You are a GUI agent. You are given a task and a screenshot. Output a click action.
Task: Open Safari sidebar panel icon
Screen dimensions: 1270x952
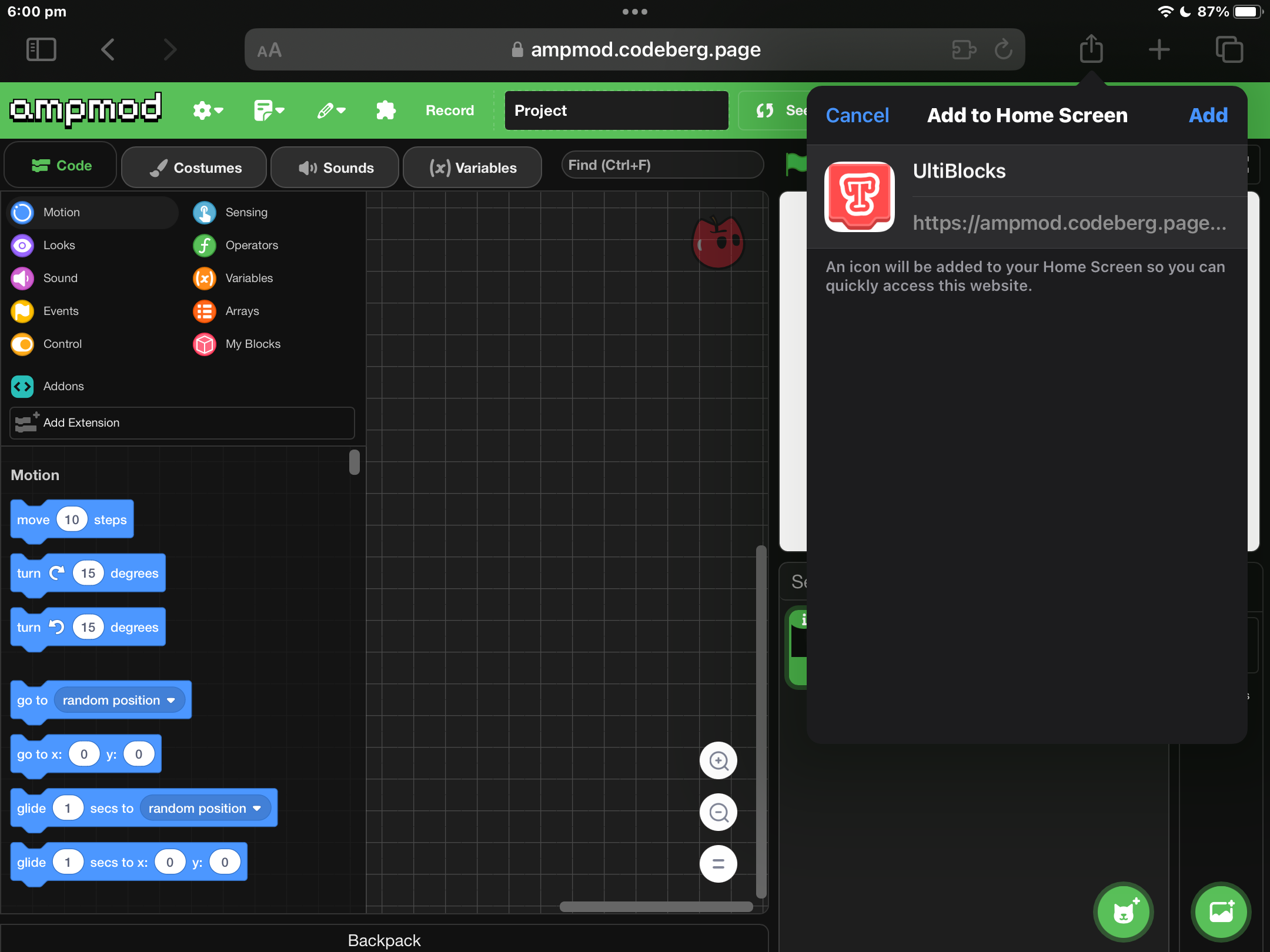(41, 49)
